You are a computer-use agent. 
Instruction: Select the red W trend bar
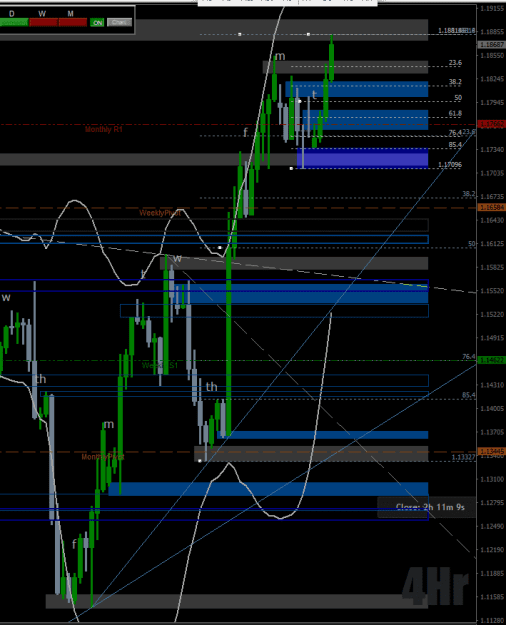43,23
